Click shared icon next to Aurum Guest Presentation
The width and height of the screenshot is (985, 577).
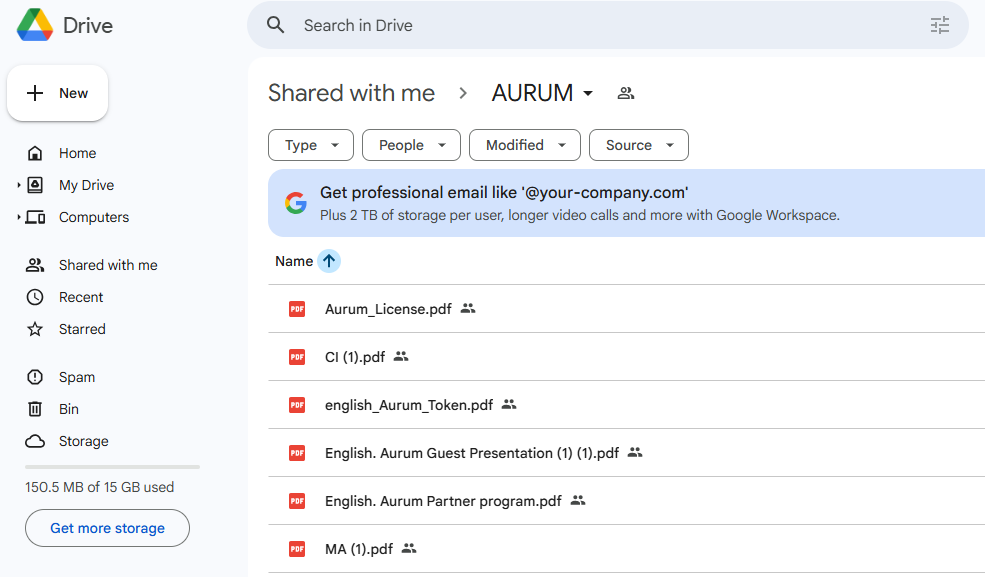click(635, 452)
